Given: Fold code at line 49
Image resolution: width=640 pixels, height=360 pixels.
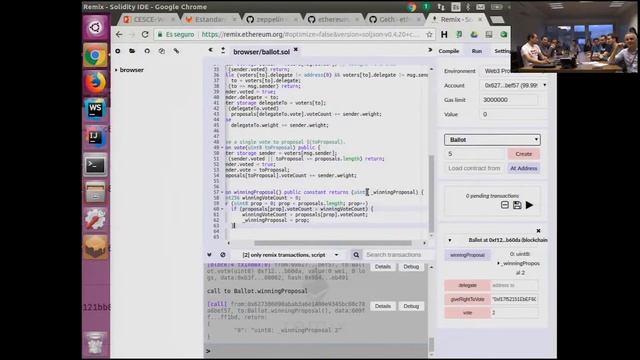Looking at the screenshot, I should tap(222, 147).
